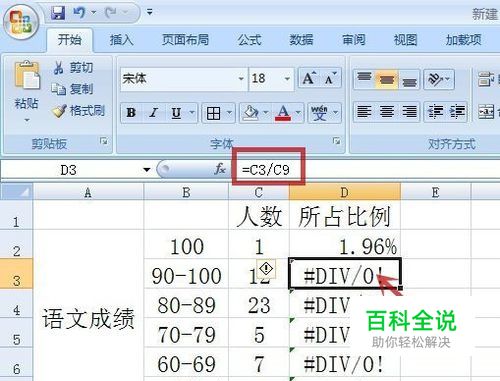Select column B header

click(x=186, y=192)
